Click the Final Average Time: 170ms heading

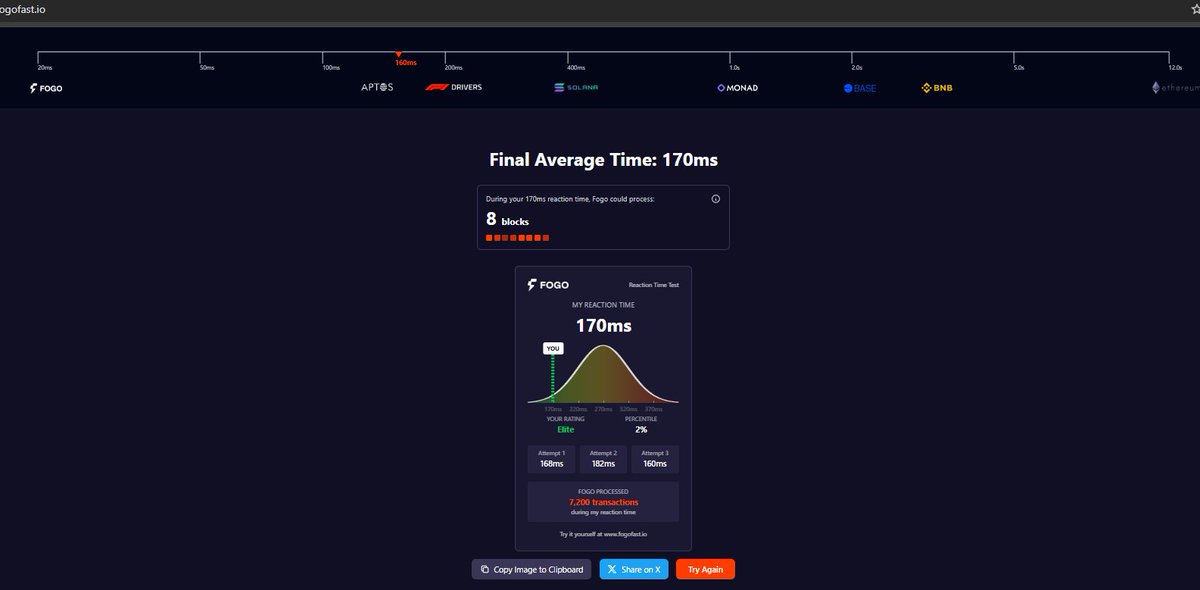[x=603, y=159]
